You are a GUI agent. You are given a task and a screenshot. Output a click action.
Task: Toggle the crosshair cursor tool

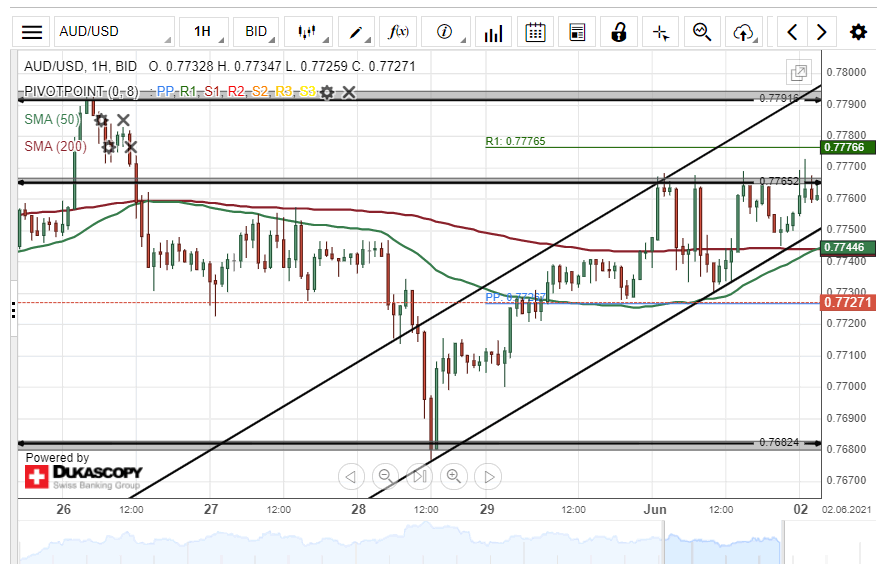[x=660, y=32]
